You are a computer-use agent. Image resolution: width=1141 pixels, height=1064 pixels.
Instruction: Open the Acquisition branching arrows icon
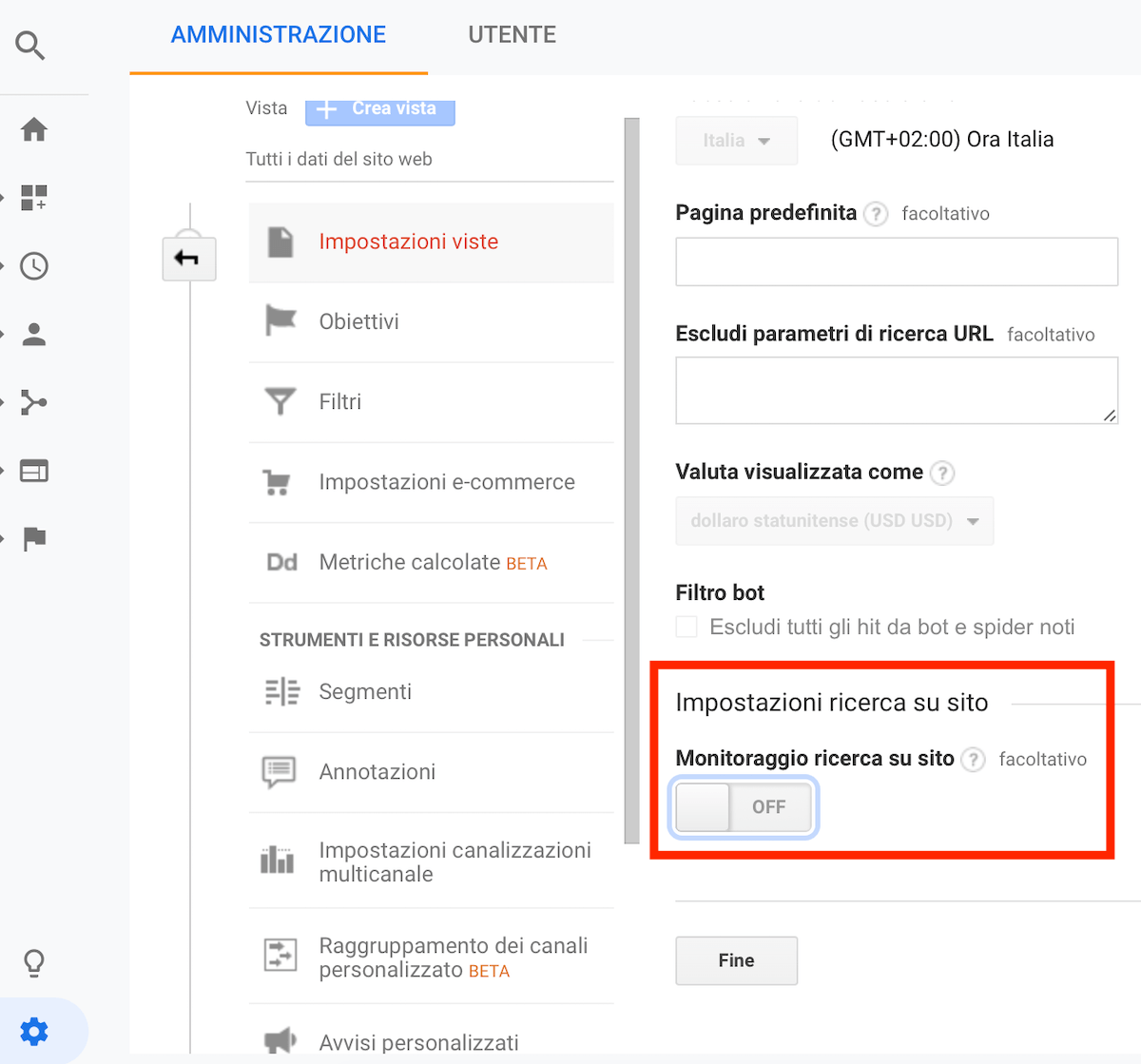point(34,402)
